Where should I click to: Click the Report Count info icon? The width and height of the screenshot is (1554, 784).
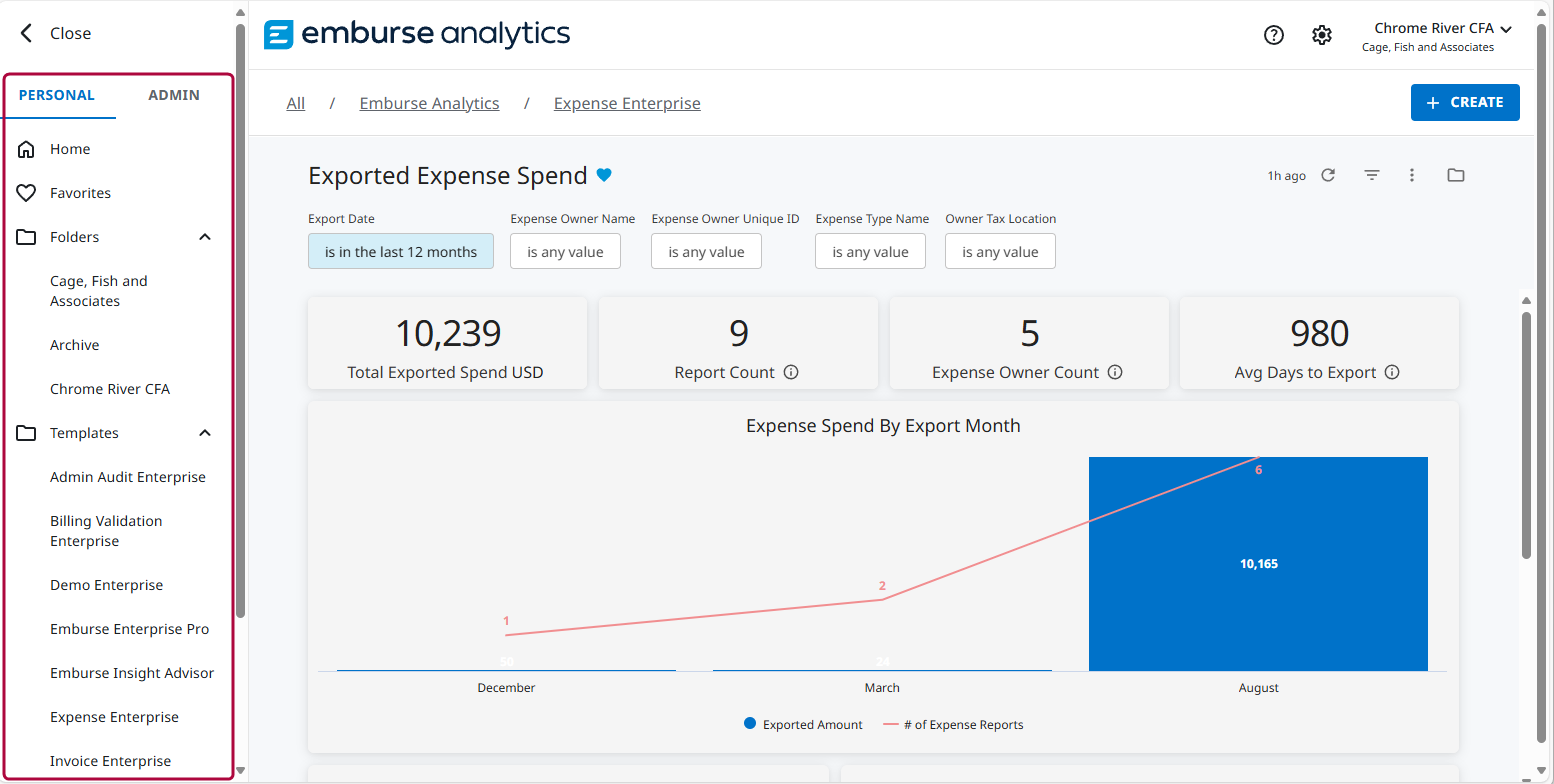coord(791,372)
